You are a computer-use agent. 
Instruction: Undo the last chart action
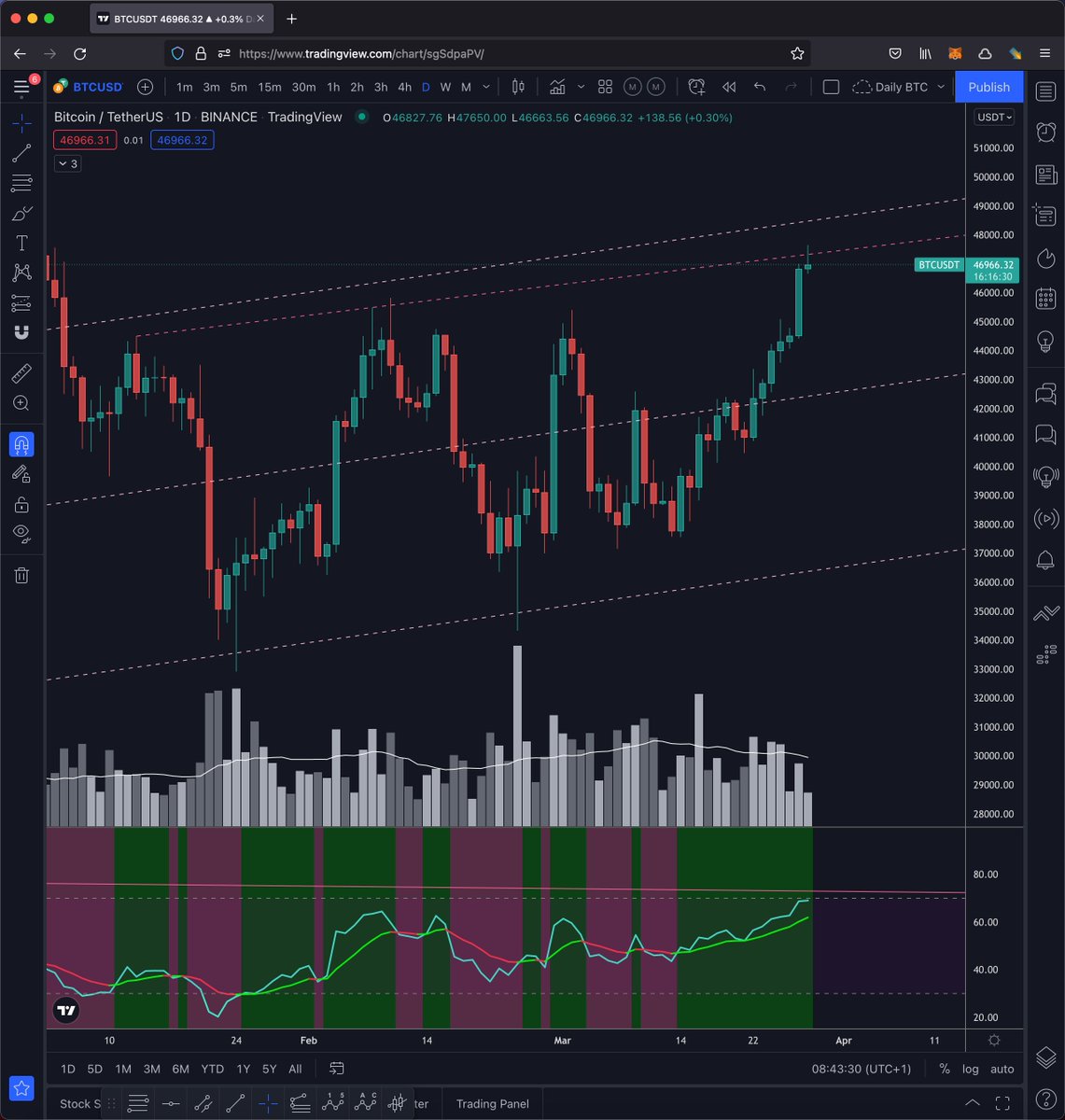760,87
